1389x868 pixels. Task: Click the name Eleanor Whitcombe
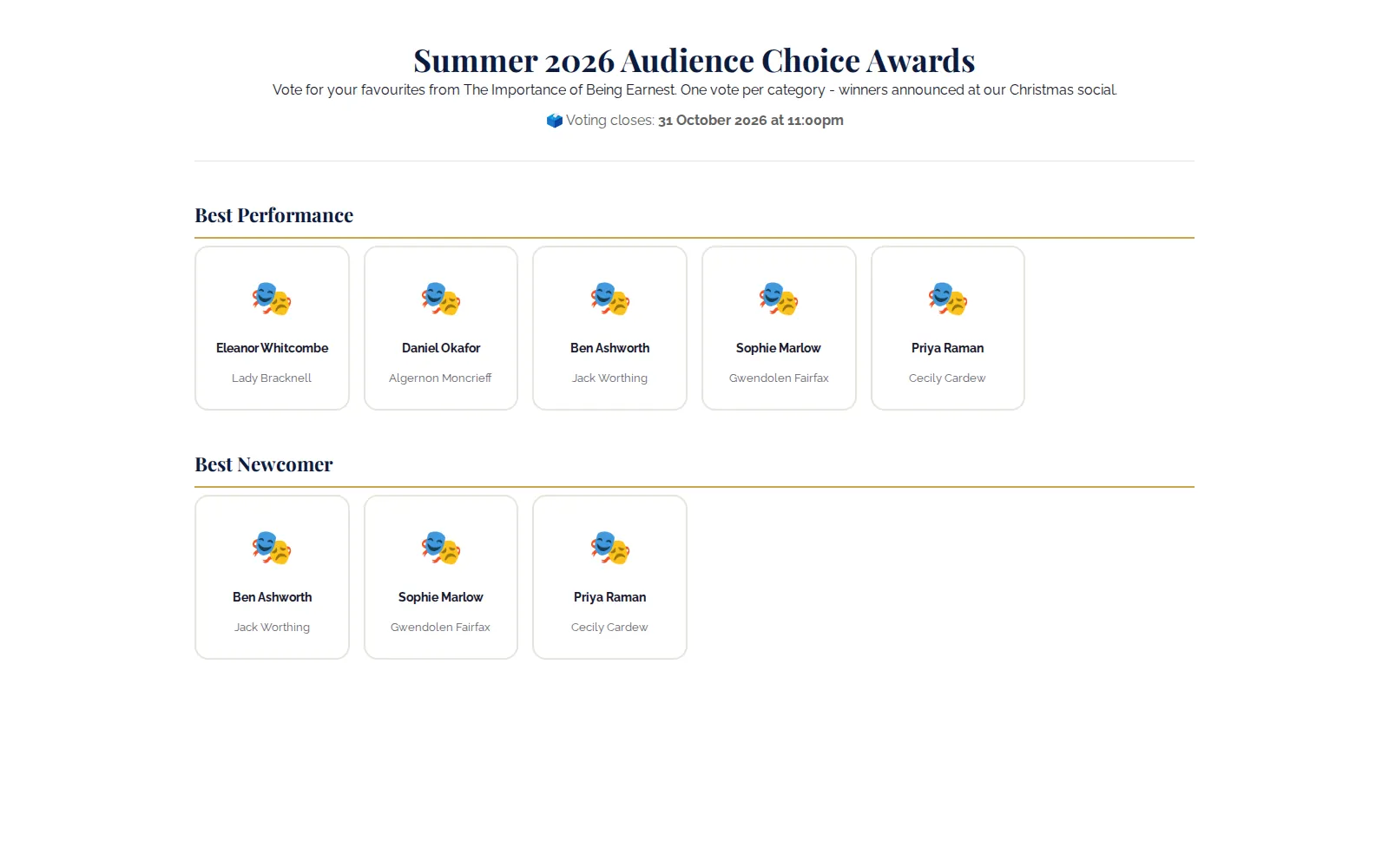[272, 348]
